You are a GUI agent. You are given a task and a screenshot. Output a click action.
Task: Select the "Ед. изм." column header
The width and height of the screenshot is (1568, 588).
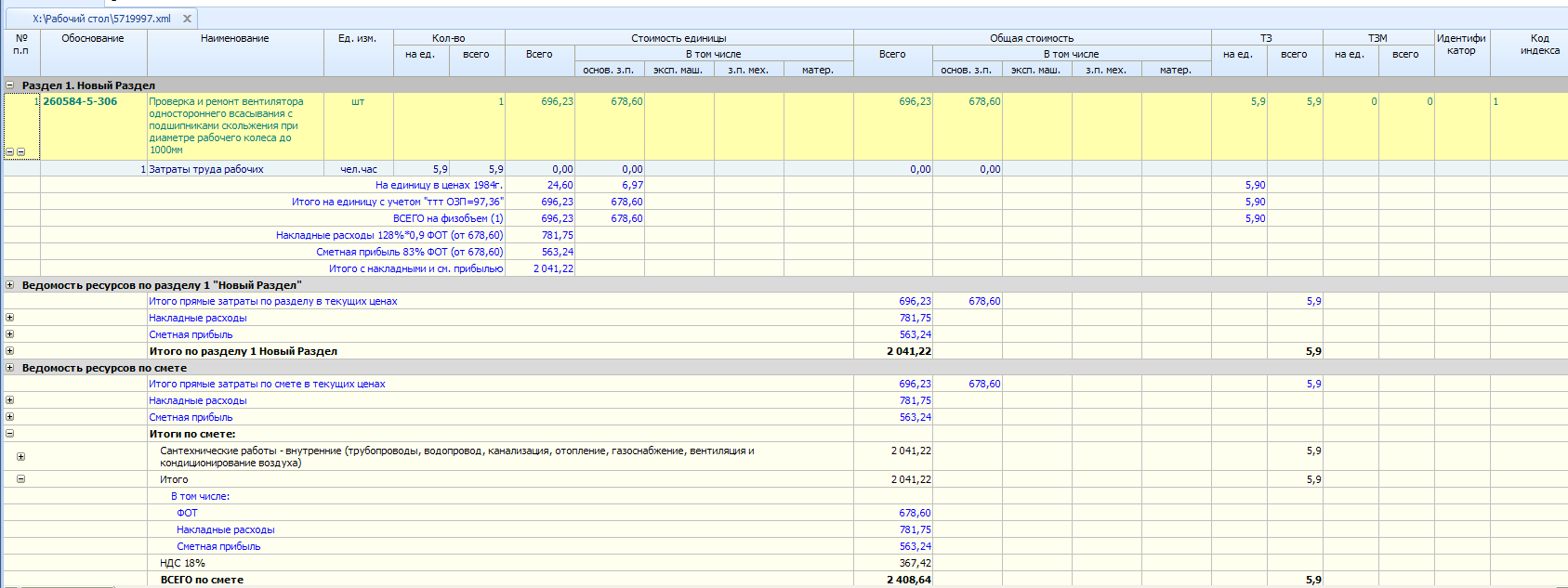pyautogui.click(x=357, y=39)
